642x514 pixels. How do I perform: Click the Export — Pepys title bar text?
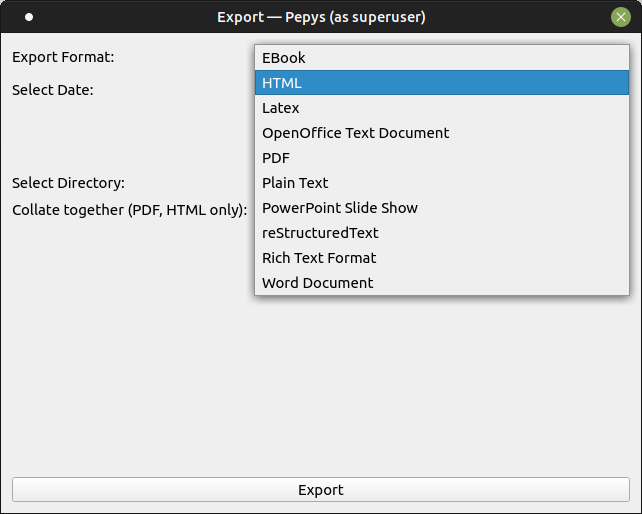[321, 17]
